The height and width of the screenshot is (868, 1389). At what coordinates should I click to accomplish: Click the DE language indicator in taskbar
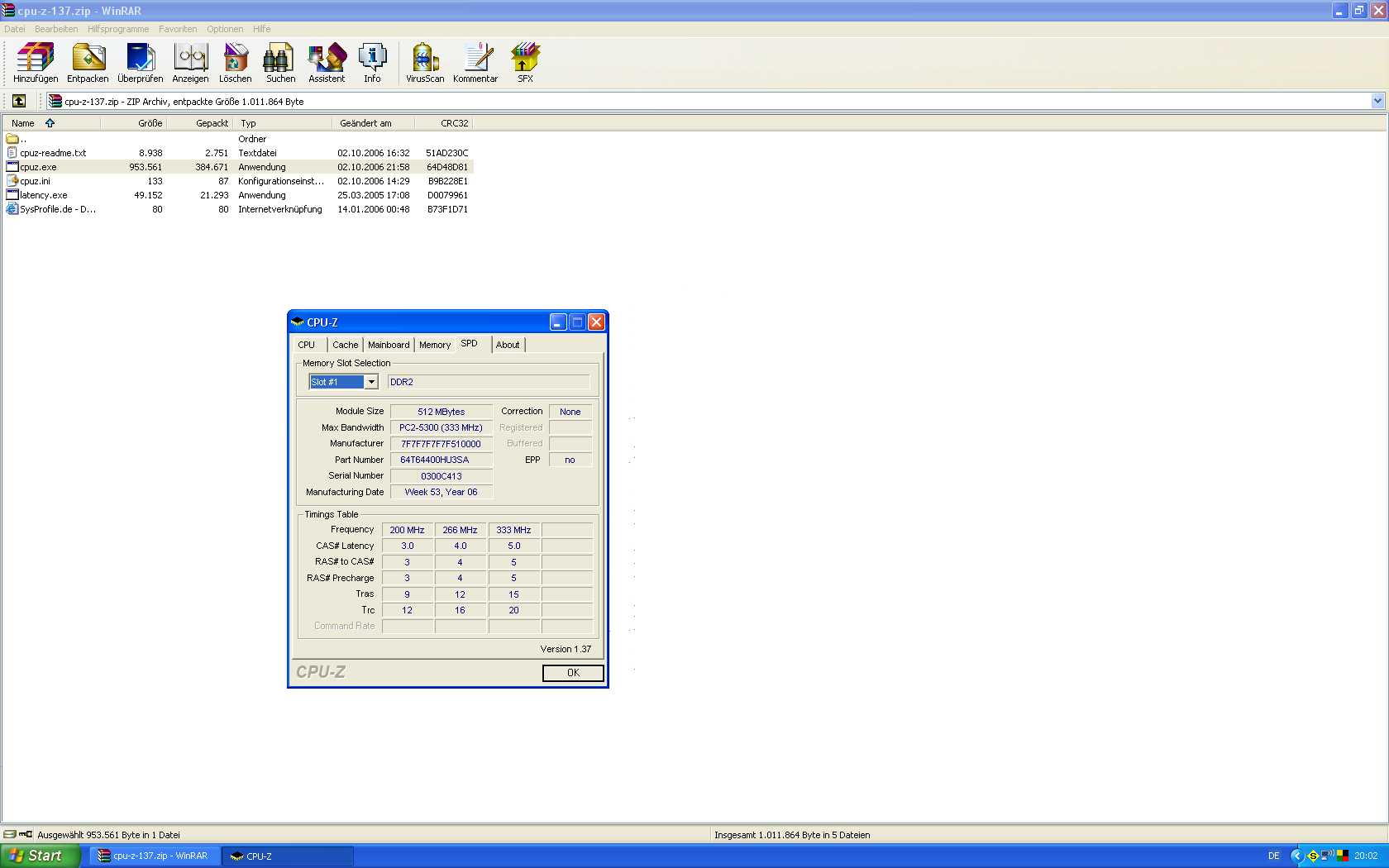pos(1274,856)
